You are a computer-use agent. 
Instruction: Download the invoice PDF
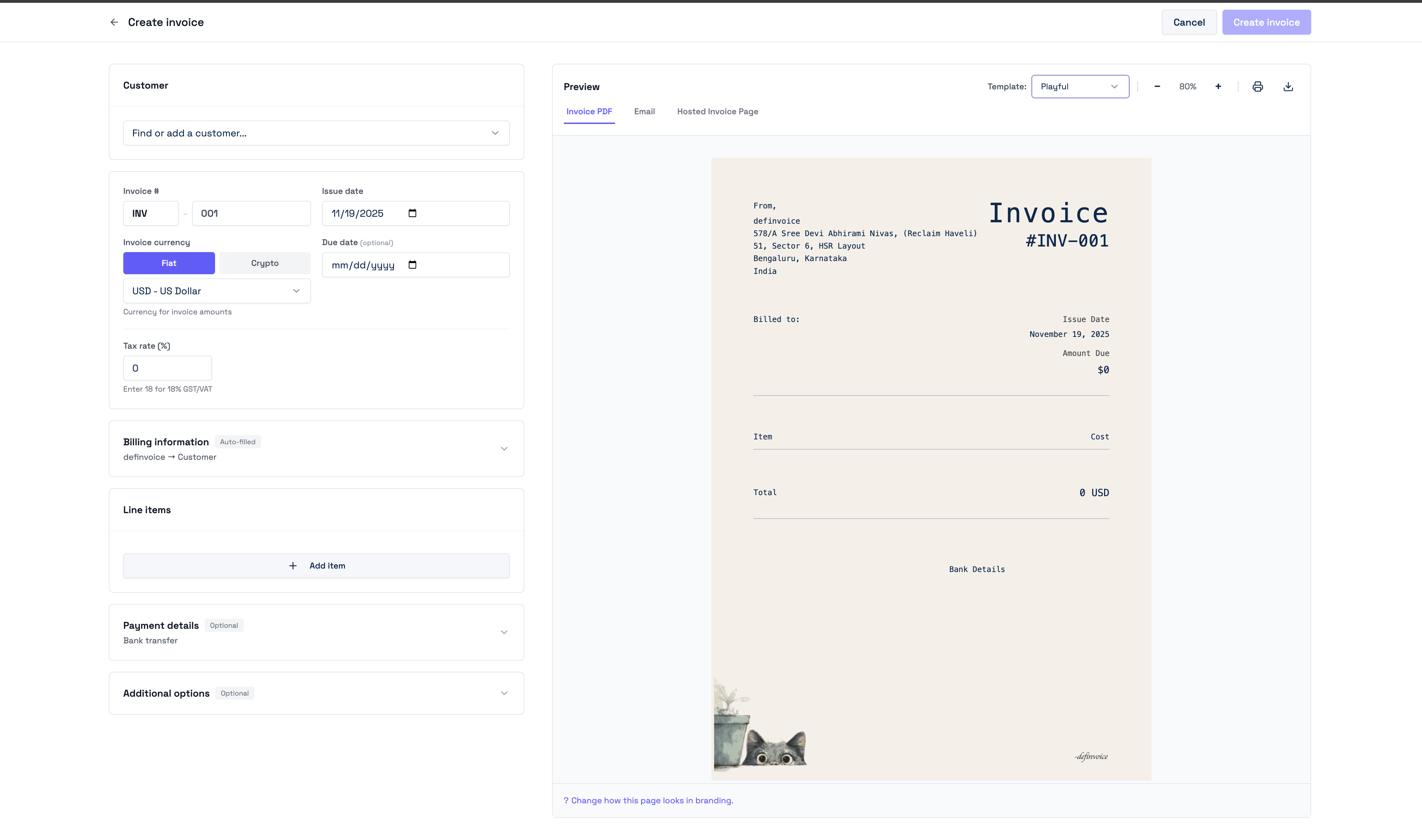point(1288,86)
